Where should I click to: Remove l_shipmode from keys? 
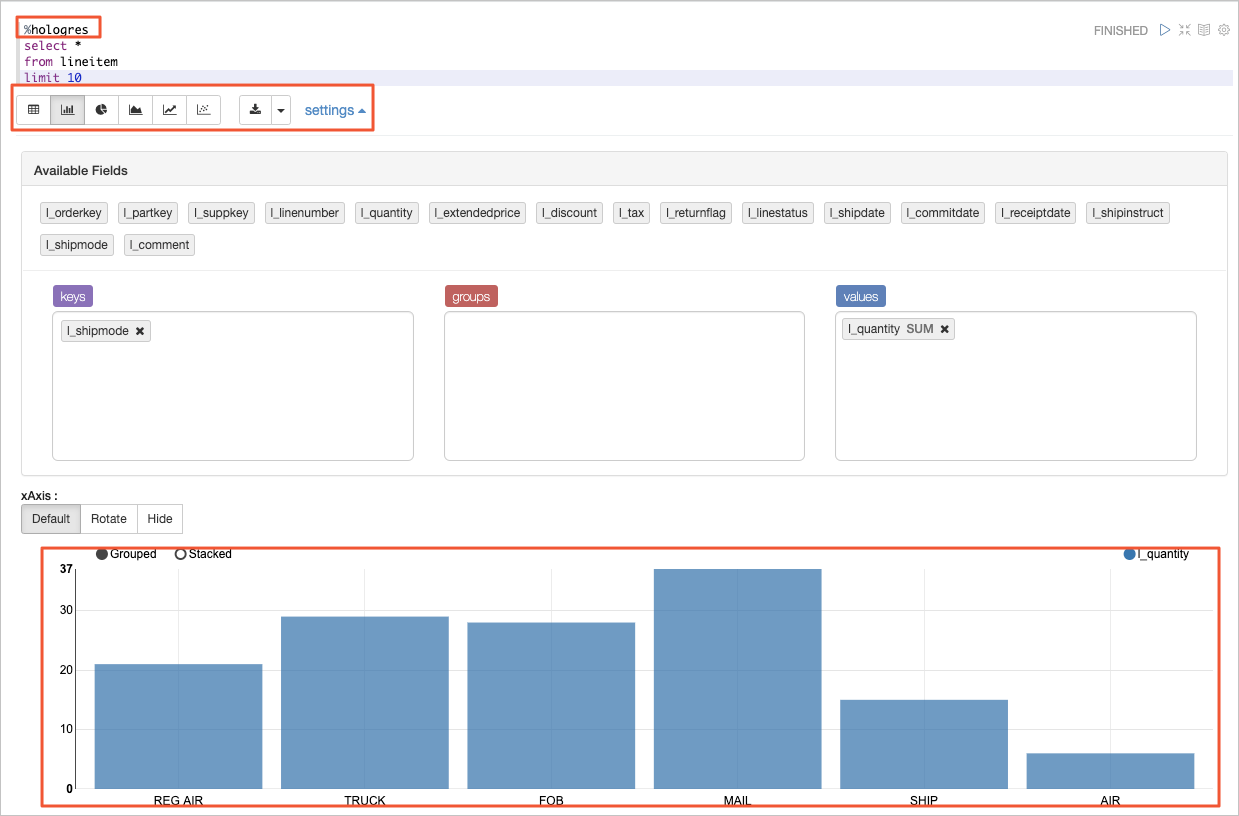(140, 331)
